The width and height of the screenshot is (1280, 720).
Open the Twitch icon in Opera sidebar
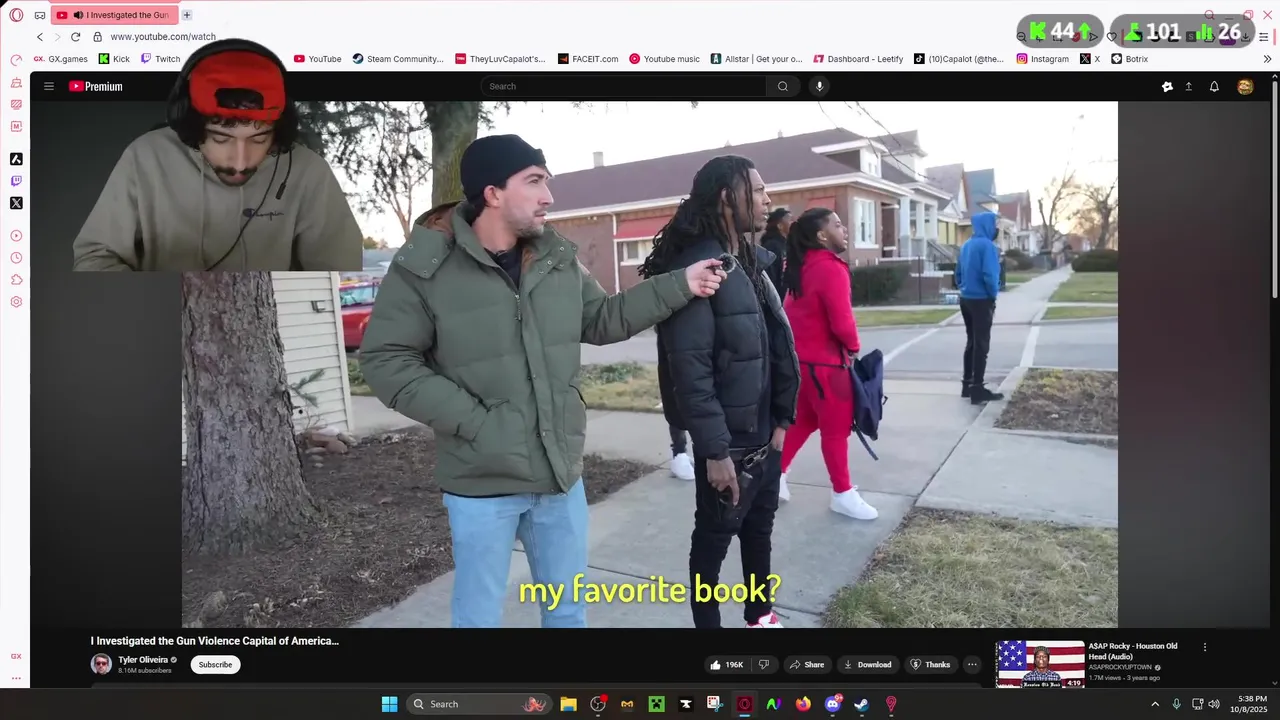pos(16,181)
